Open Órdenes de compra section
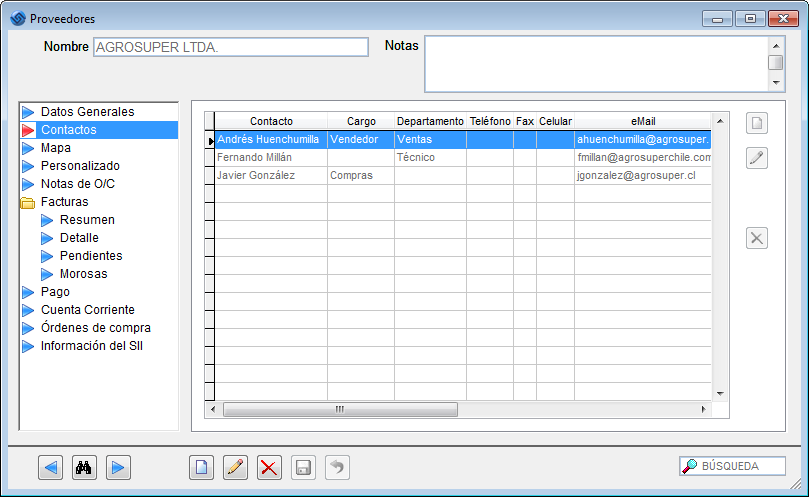The height and width of the screenshot is (497, 809). tap(96, 328)
